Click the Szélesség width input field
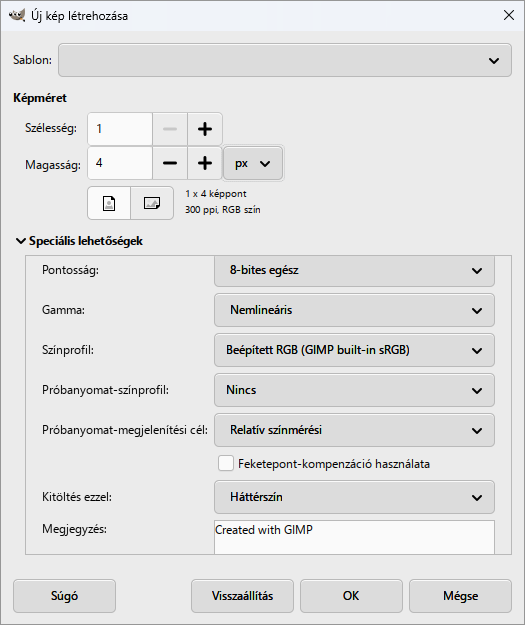The image size is (525, 625). [x=120, y=129]
